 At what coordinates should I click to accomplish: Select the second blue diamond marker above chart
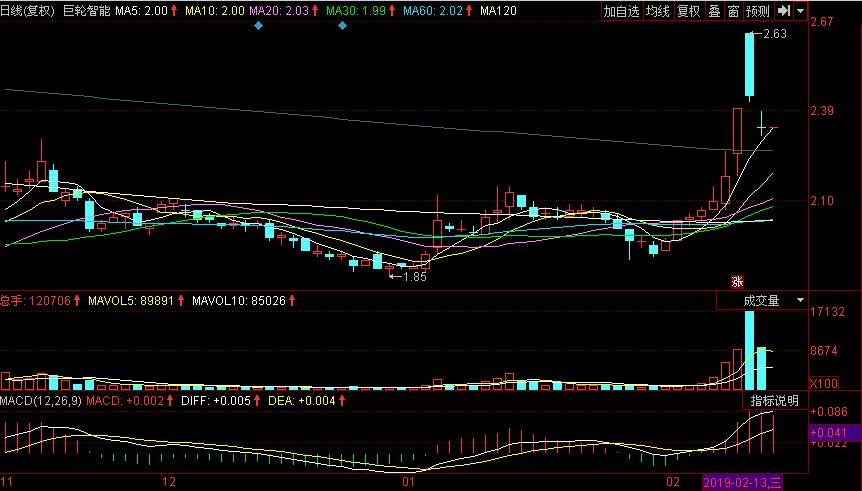(342, 25)
